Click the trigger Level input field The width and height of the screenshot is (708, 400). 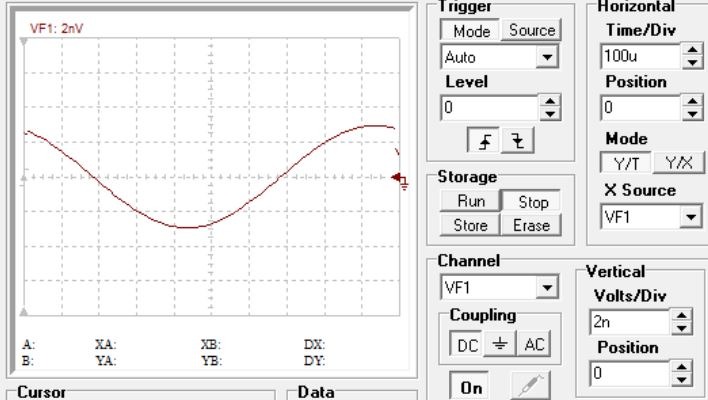pyautogui.click(x=490, y=107)
